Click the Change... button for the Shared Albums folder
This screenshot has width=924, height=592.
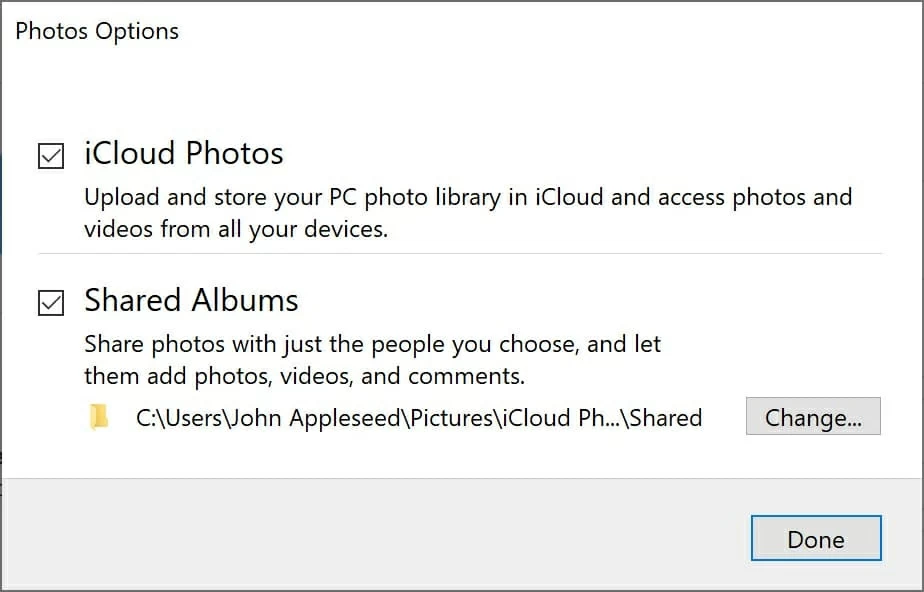pyautogui.click(x=813, y=416)
